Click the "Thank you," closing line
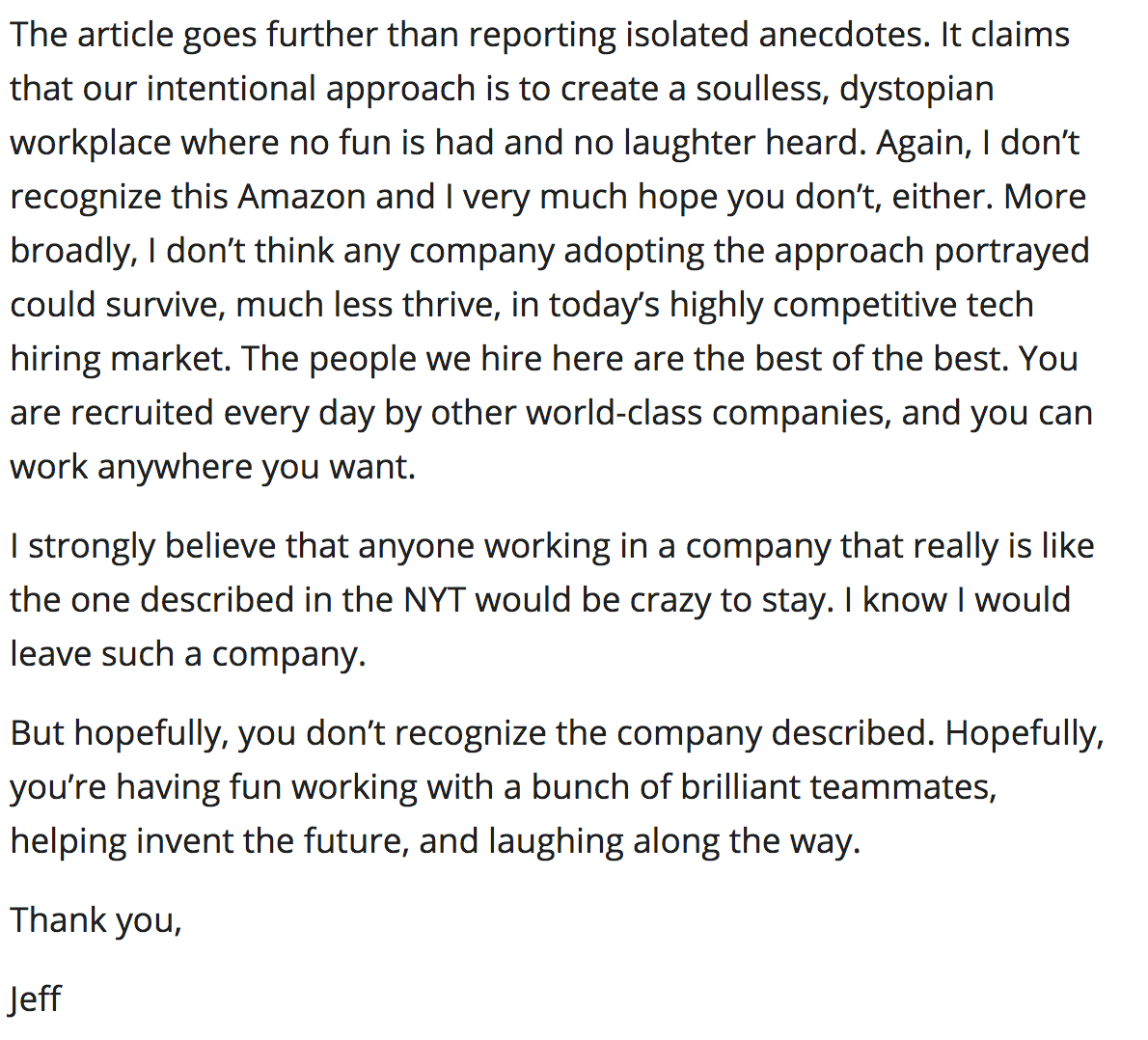 (x=96, y=920)
